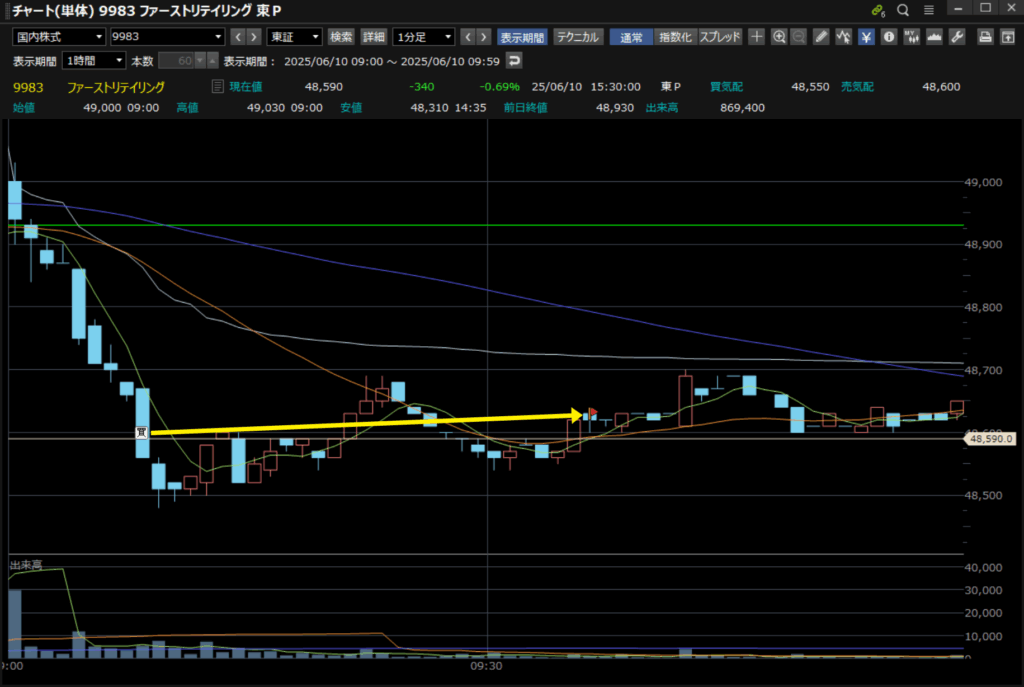Viewport: 1024px width, 687px height.
Task: Click the 本数 bar count field
Action: (176, 61)
